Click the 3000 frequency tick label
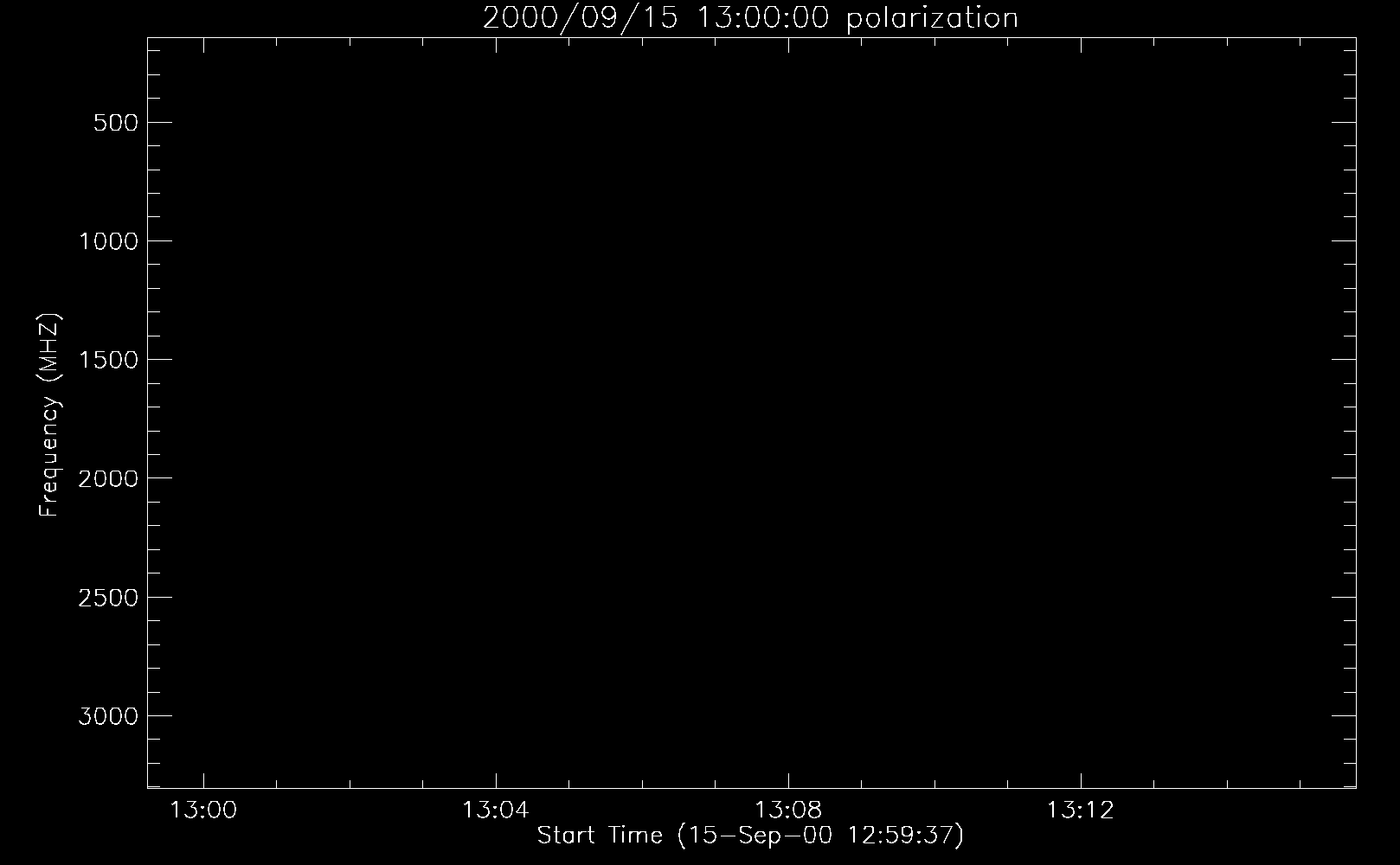Viewport: 1400px width, 865px height. tap(109, 716)
